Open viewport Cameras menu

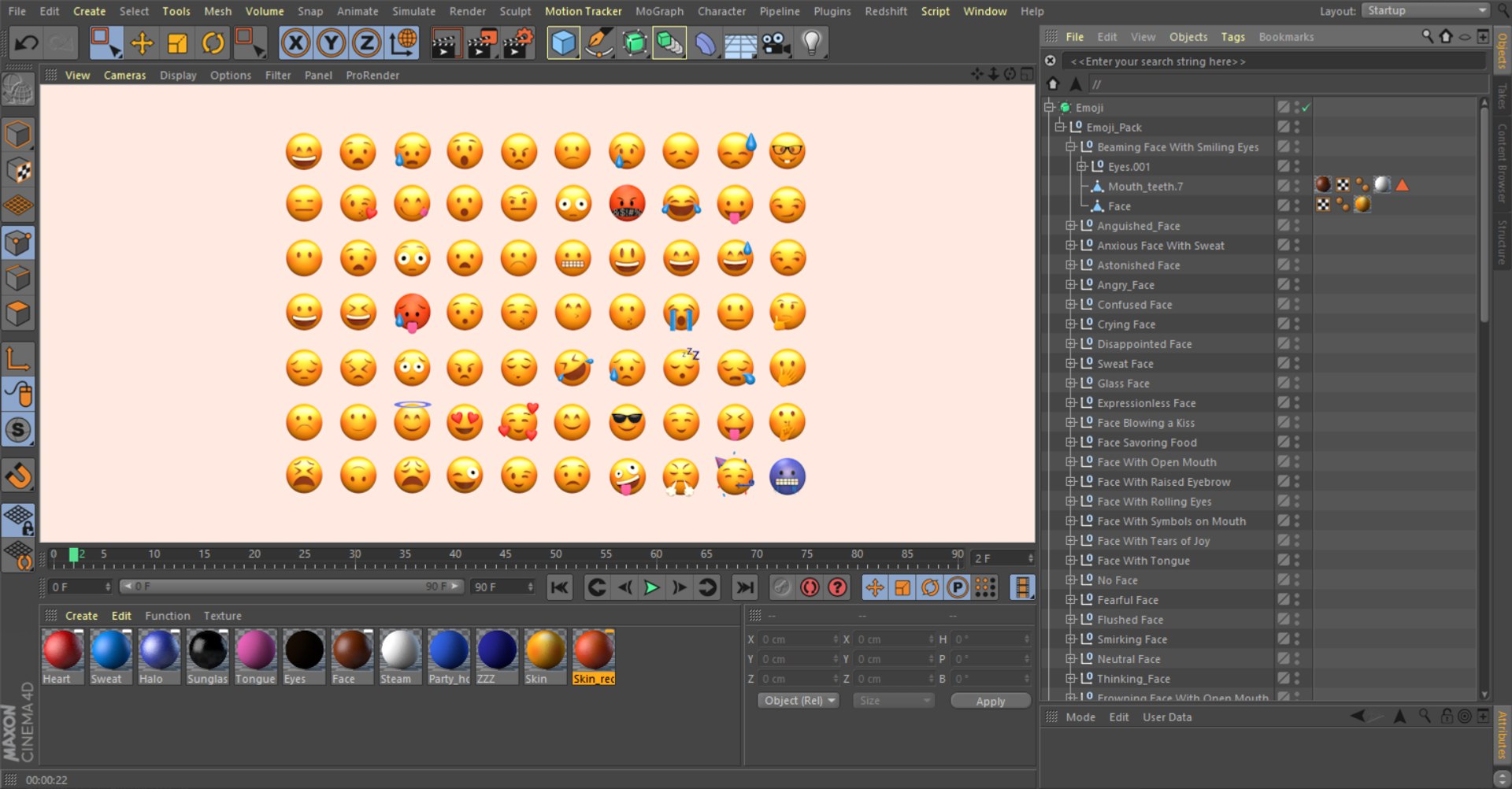click(x=124, y=76)
